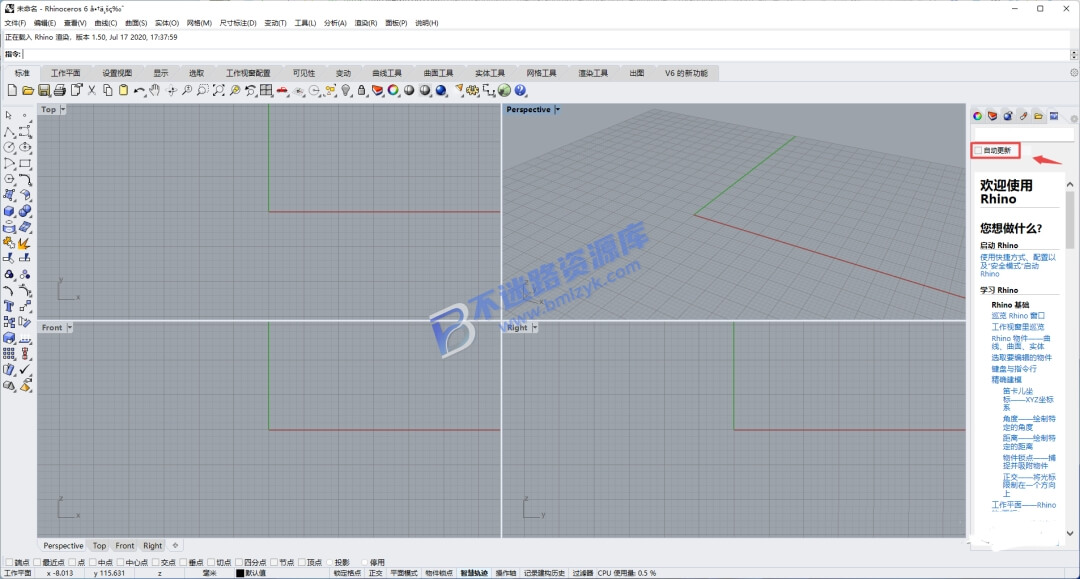Print using the printer icon
Screen dimensions: 1080x579
(x=60, y=90)
